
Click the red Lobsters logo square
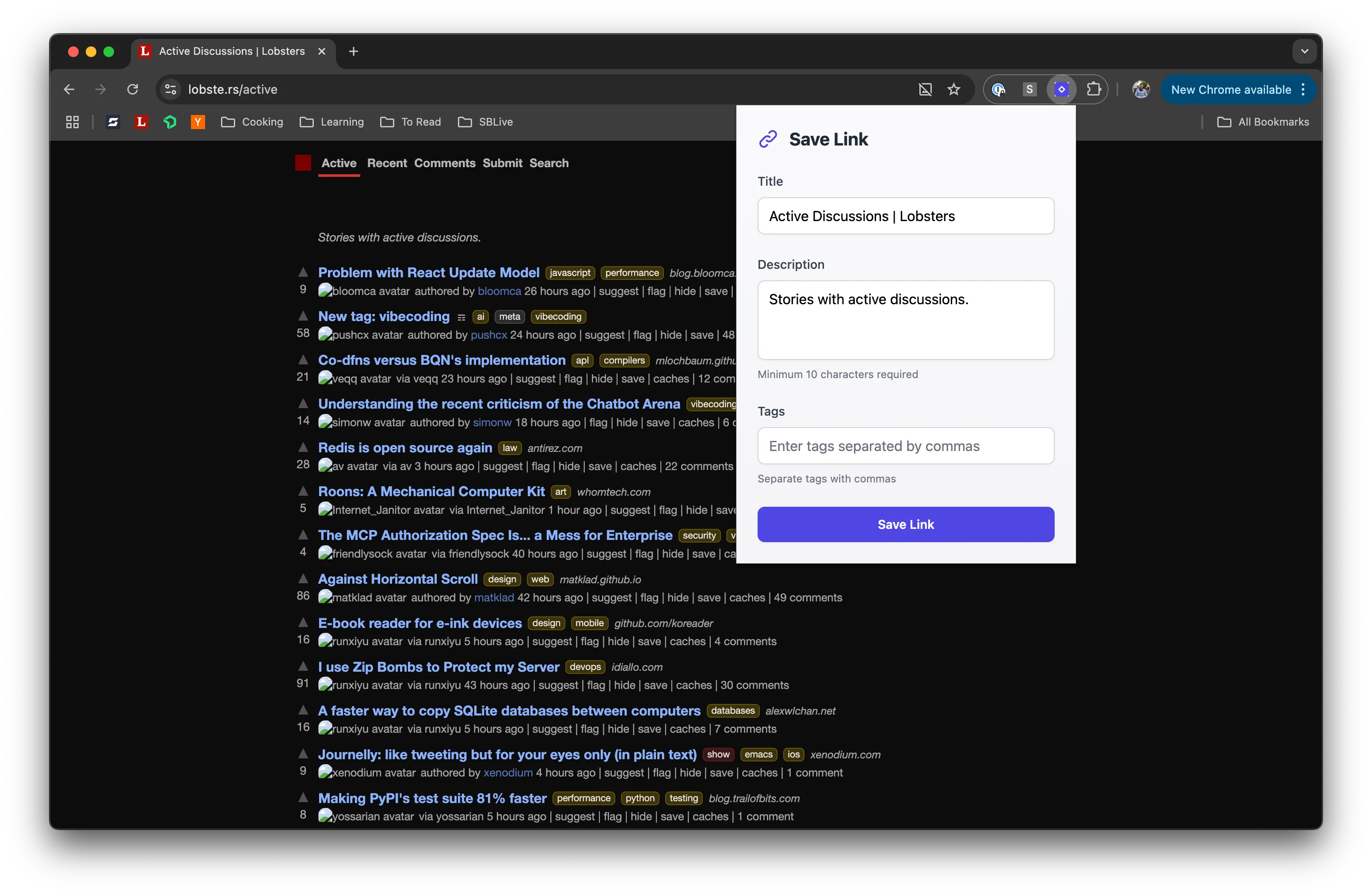point(303,163)
